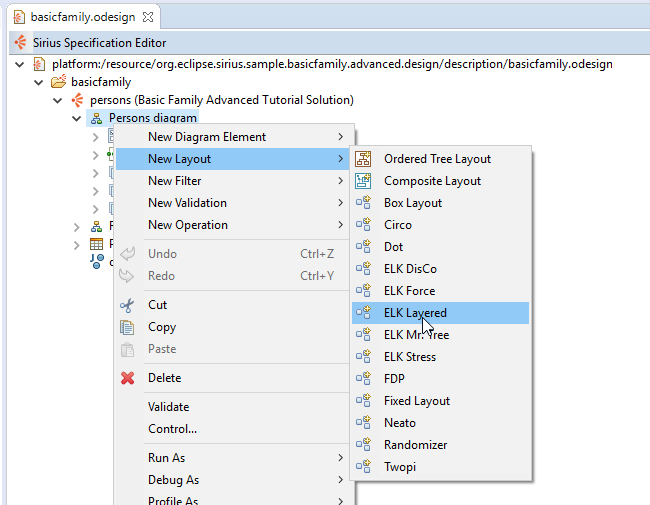Click the Persons diagram tree icon

point(96,118)
